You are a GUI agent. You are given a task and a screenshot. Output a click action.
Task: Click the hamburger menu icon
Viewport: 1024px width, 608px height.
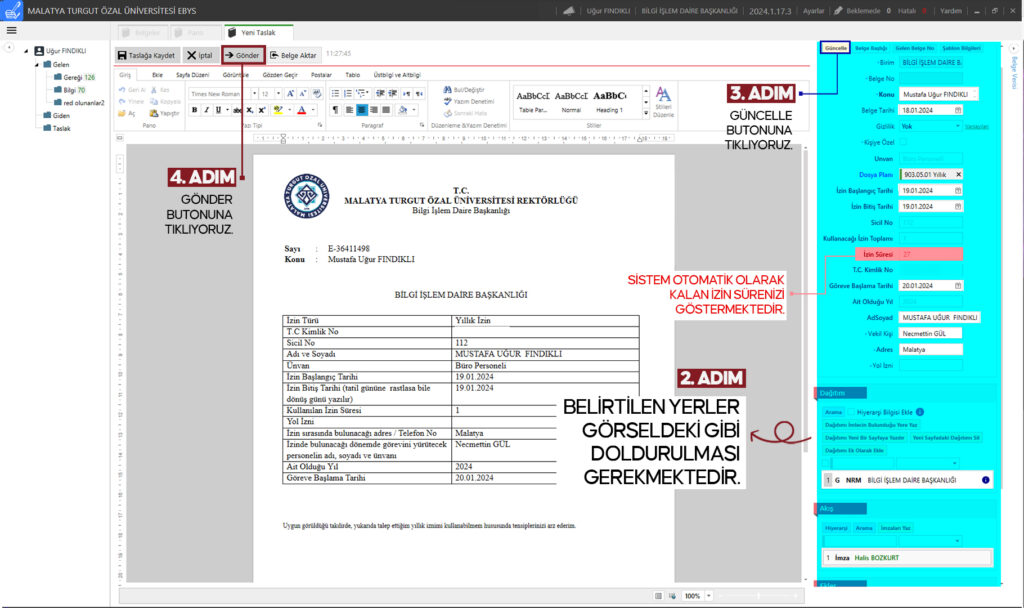click(11, 30)
